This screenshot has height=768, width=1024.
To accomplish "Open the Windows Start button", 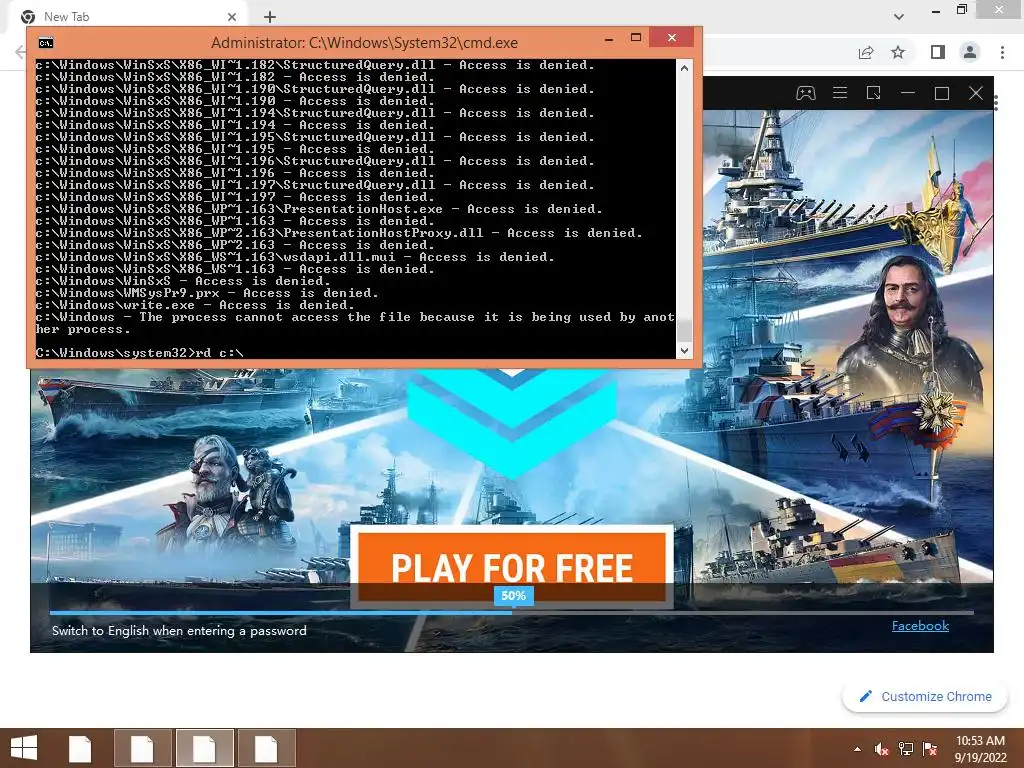I will point(24,748).
